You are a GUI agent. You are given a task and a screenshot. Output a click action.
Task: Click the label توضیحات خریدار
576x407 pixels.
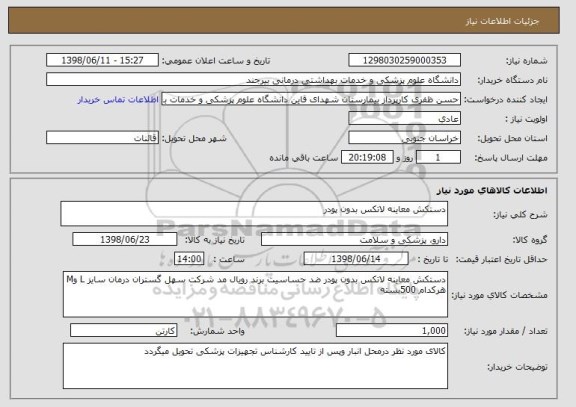517,367
